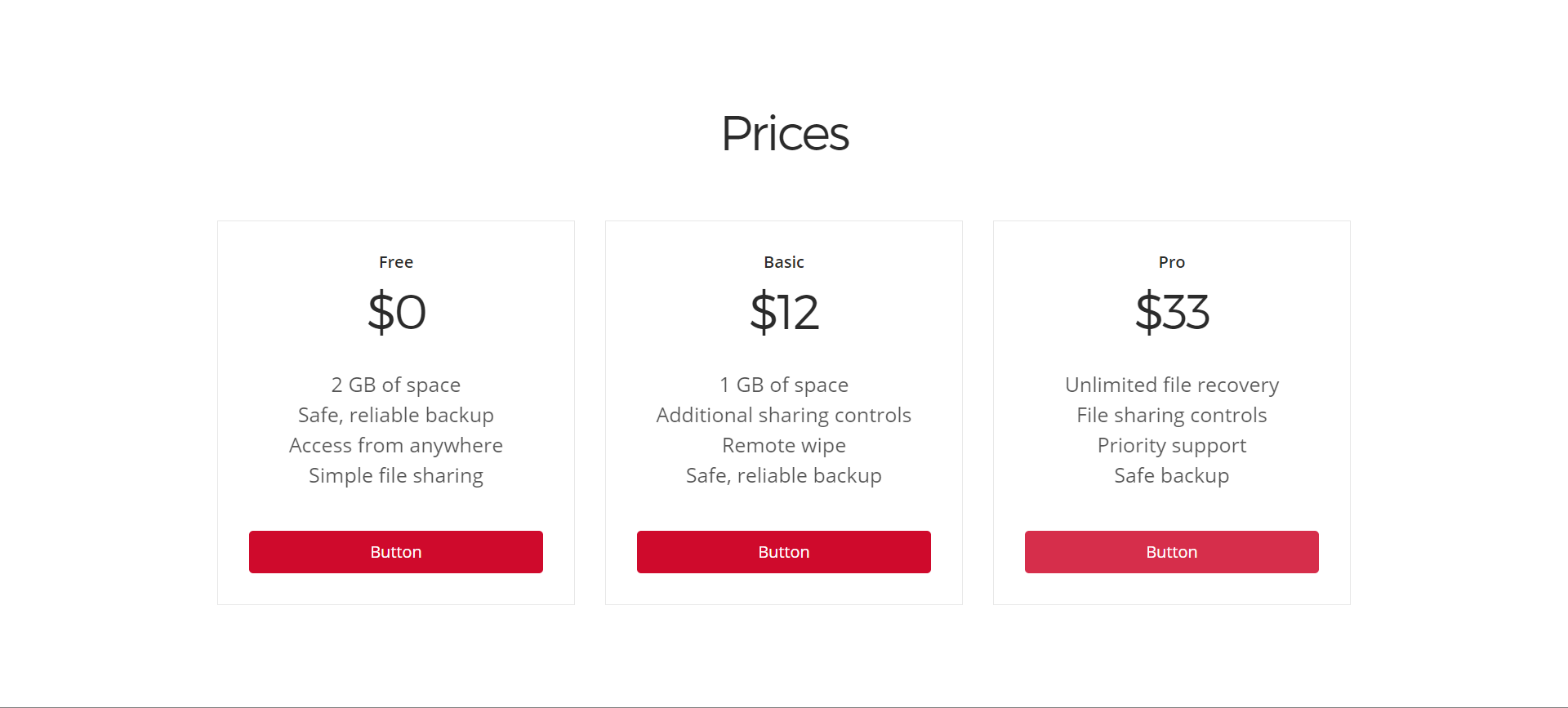Click the Button under the Basic plan
Image resolution: width=1568 pixels, height=708 pixels.
click(x=784, y=552)
